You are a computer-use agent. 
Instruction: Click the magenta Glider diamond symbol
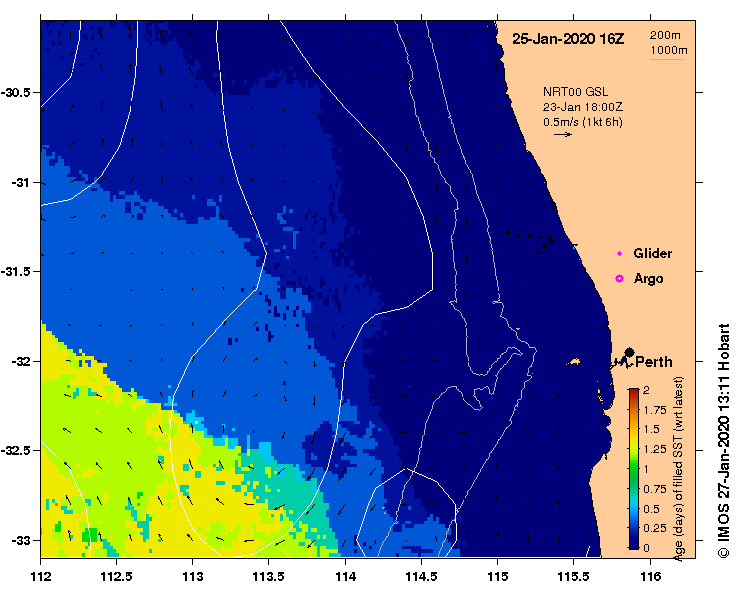click(619, 254)
